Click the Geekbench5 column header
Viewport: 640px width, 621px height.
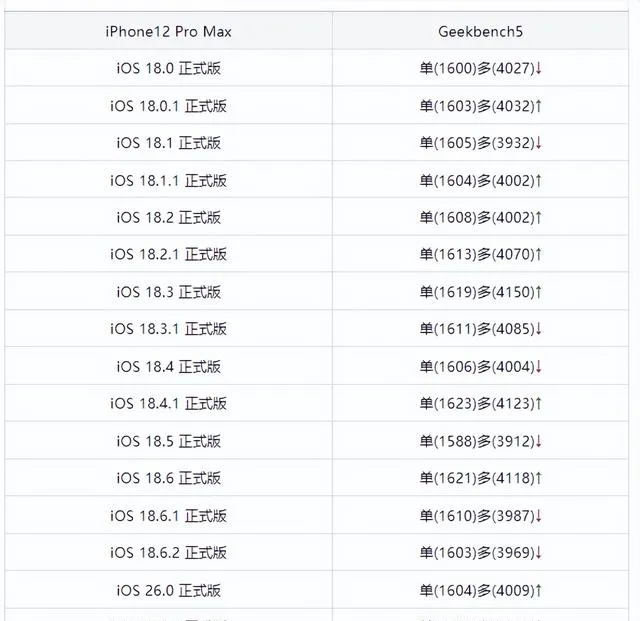[480, 31]
